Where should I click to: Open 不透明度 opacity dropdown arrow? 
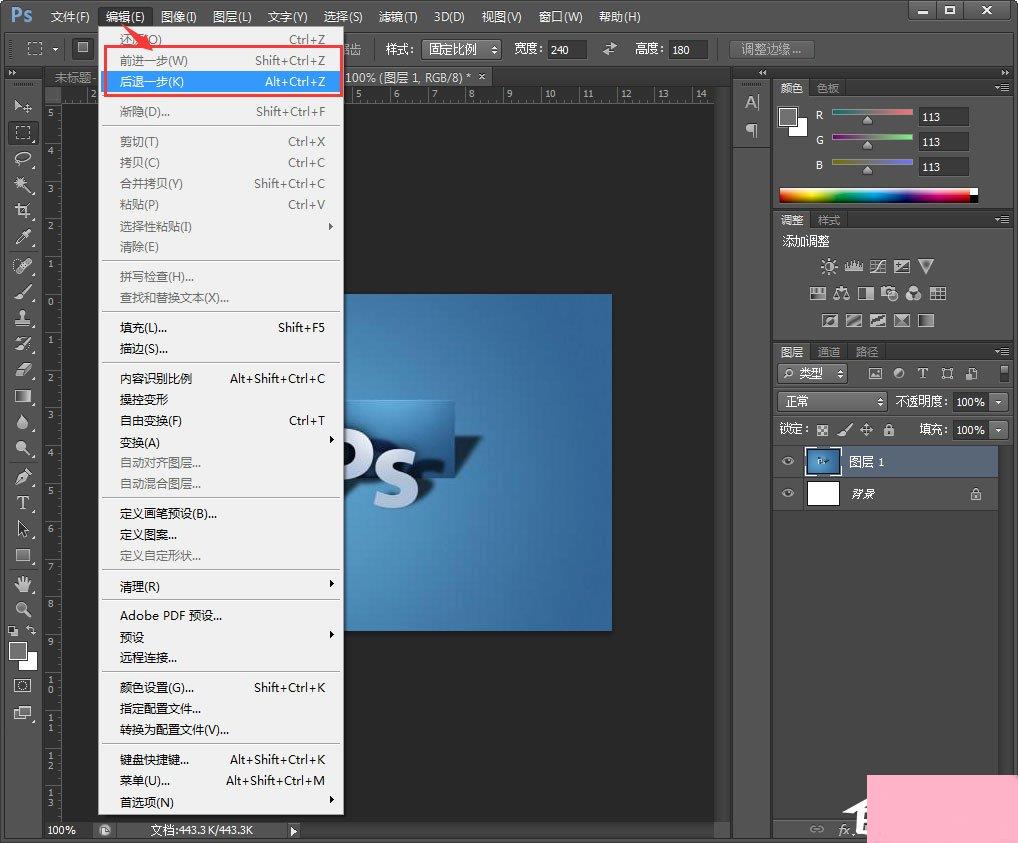tap(999, 402)
